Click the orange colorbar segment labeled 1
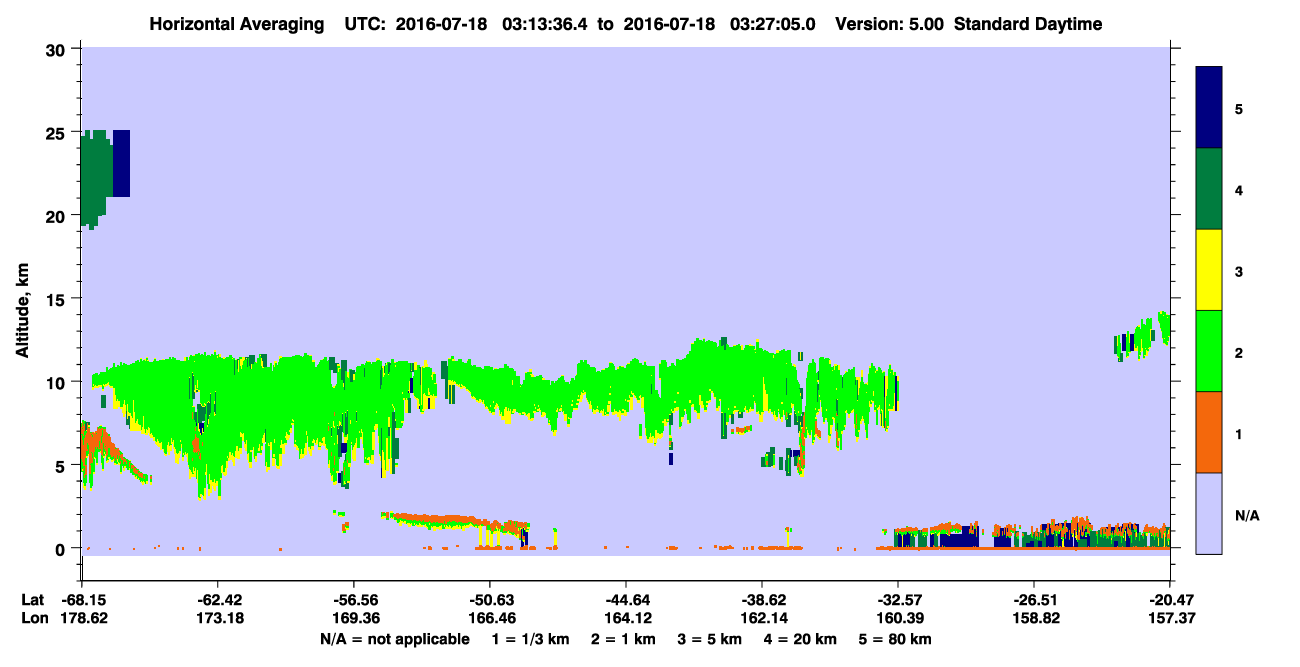 1209,432
